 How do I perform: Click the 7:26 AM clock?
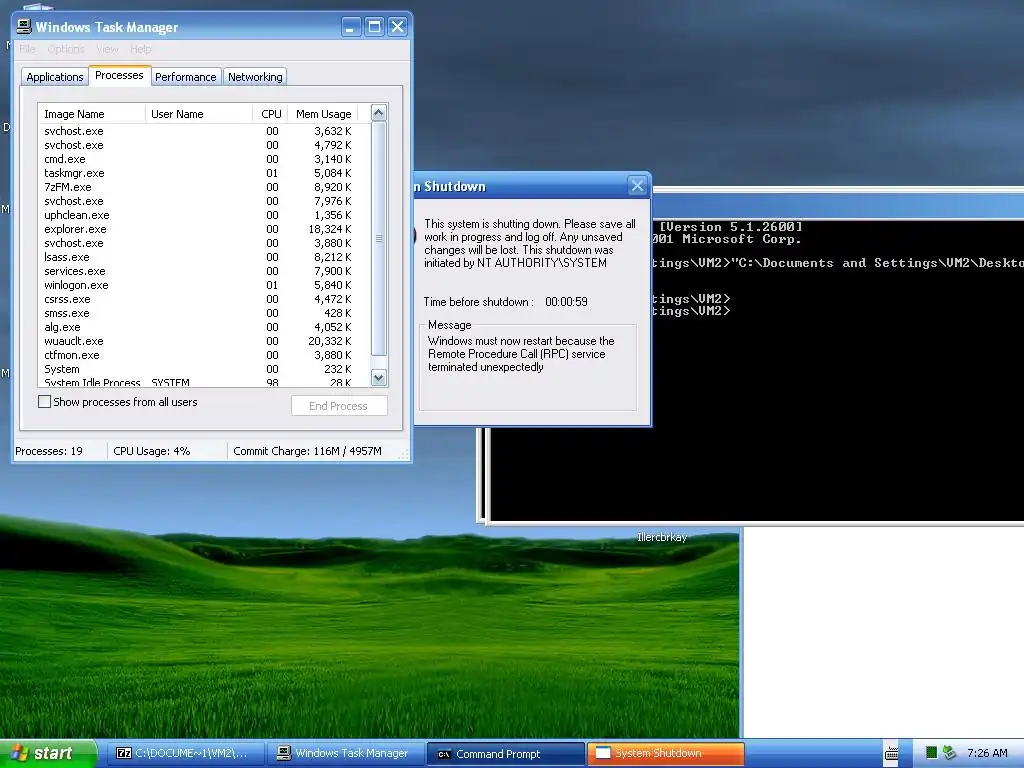[987, 753]
